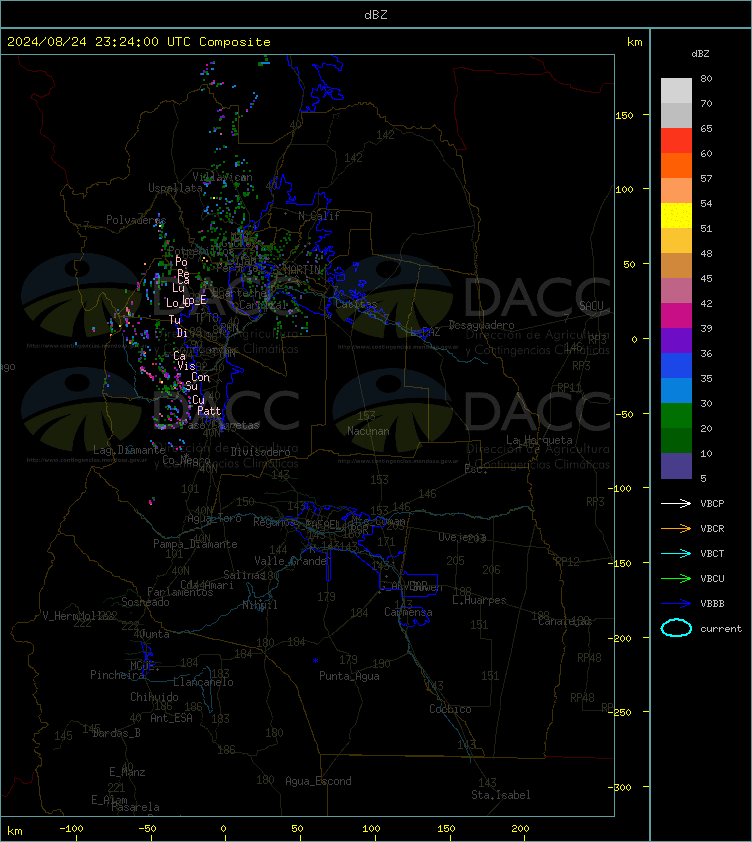Viewport: 752px width, 842px height.
Task: Click the 'Valle_Grande' map label
Action: pyautogui.click(x=291, y=561)
